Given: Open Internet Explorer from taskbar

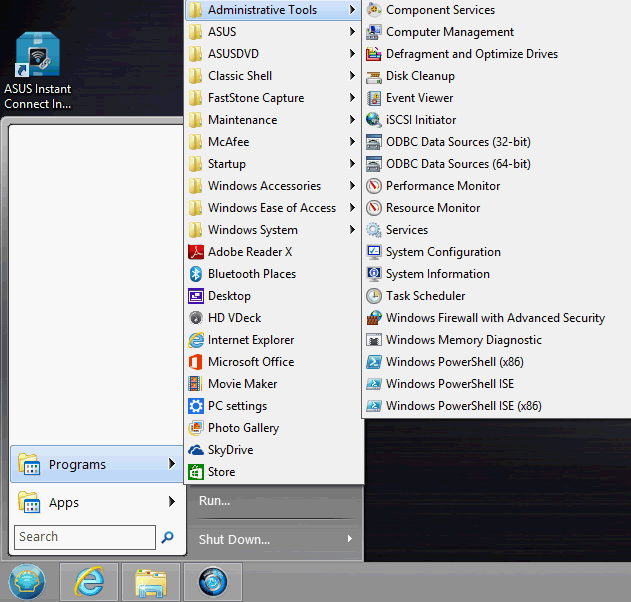Looking at the screenshot, I should [89, 582].
